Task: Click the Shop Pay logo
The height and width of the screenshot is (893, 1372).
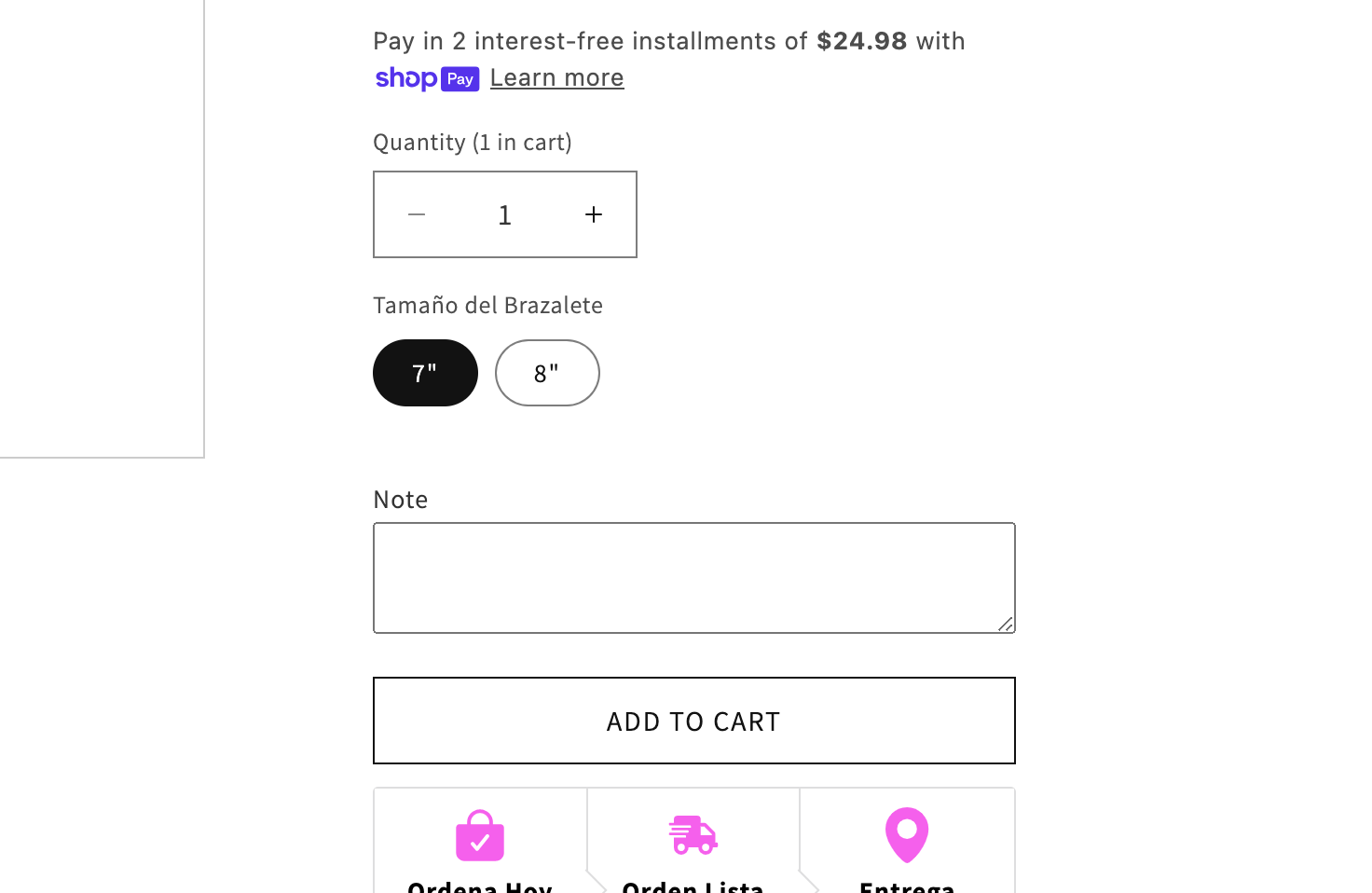Action: [427, 78]
